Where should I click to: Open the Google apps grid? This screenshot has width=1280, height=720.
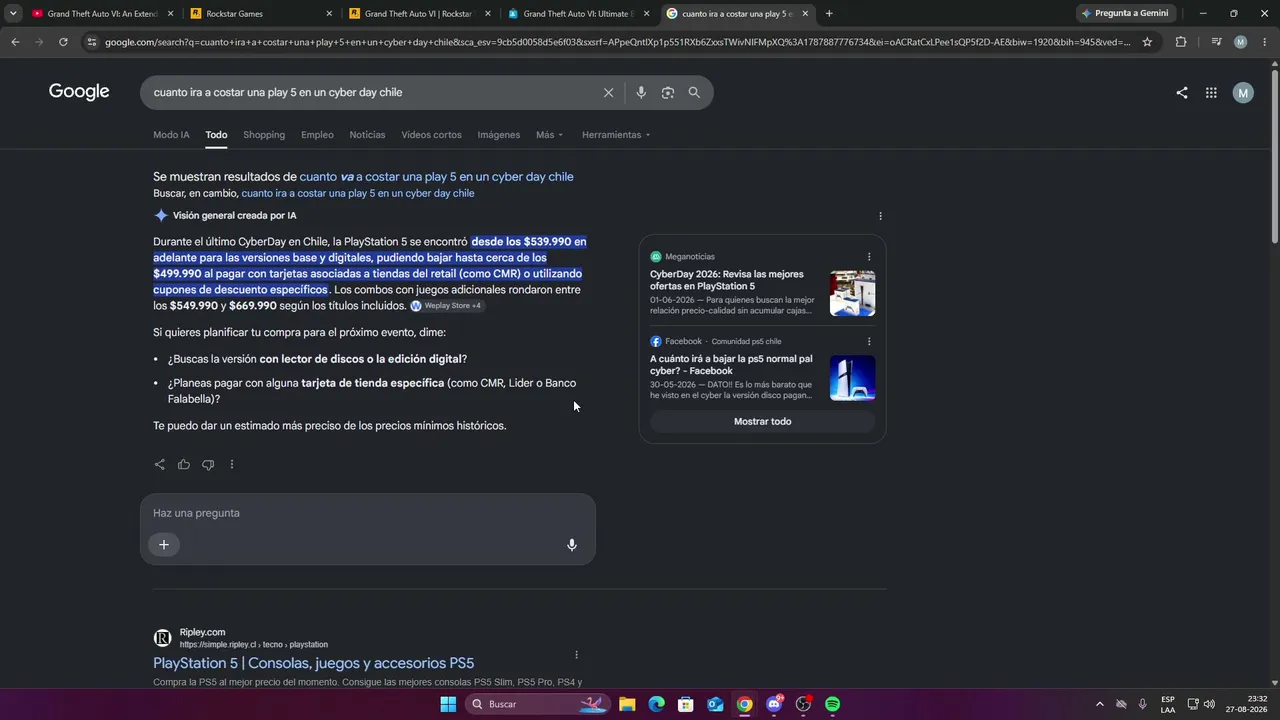pyautogui.click(x=1211, y=93)
